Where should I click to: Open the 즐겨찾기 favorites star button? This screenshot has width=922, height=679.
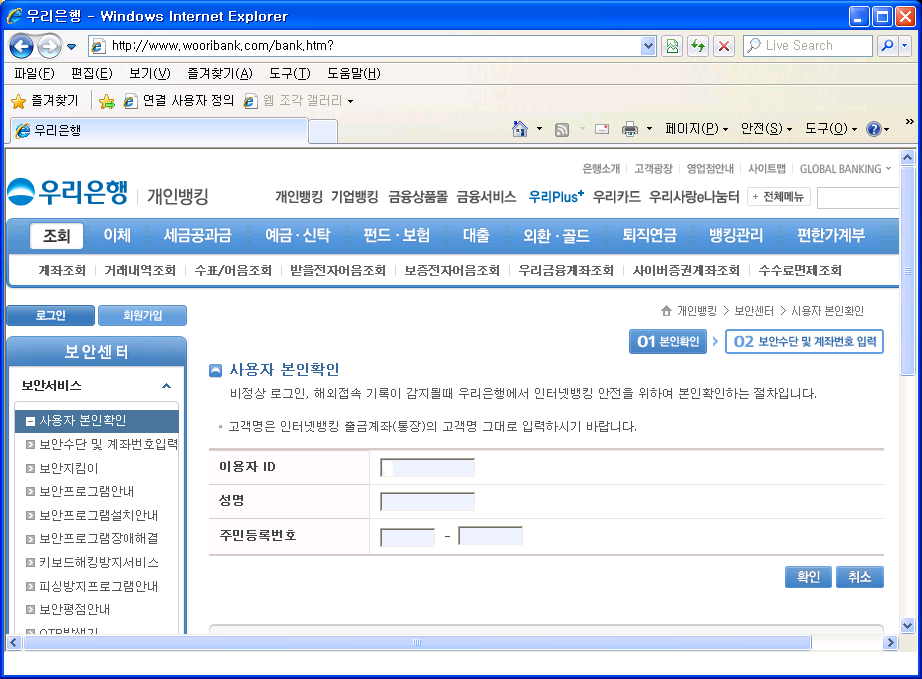coord(45,101)
